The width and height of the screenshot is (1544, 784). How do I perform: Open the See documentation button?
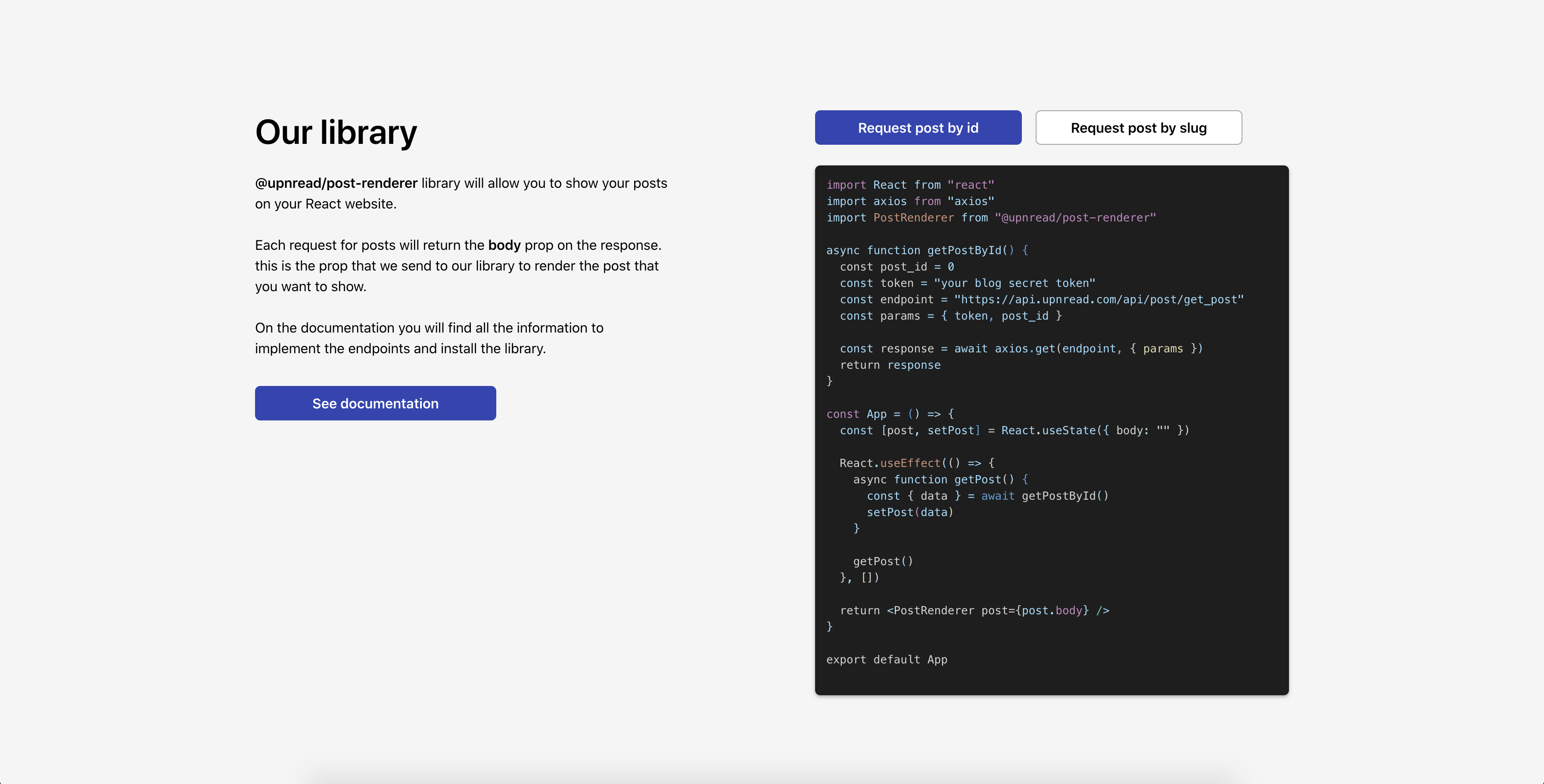coord(375,403)
